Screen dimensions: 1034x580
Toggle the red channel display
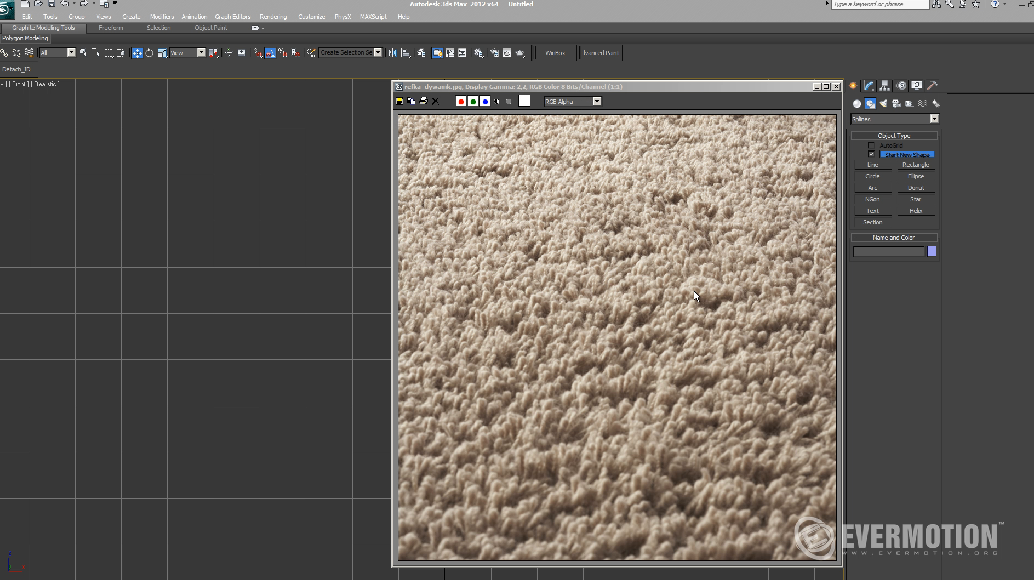461,102
